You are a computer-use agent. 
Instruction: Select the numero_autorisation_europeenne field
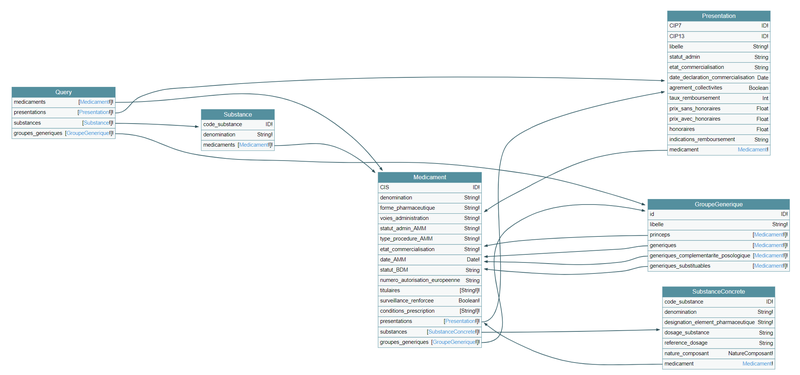click(430, 280)
